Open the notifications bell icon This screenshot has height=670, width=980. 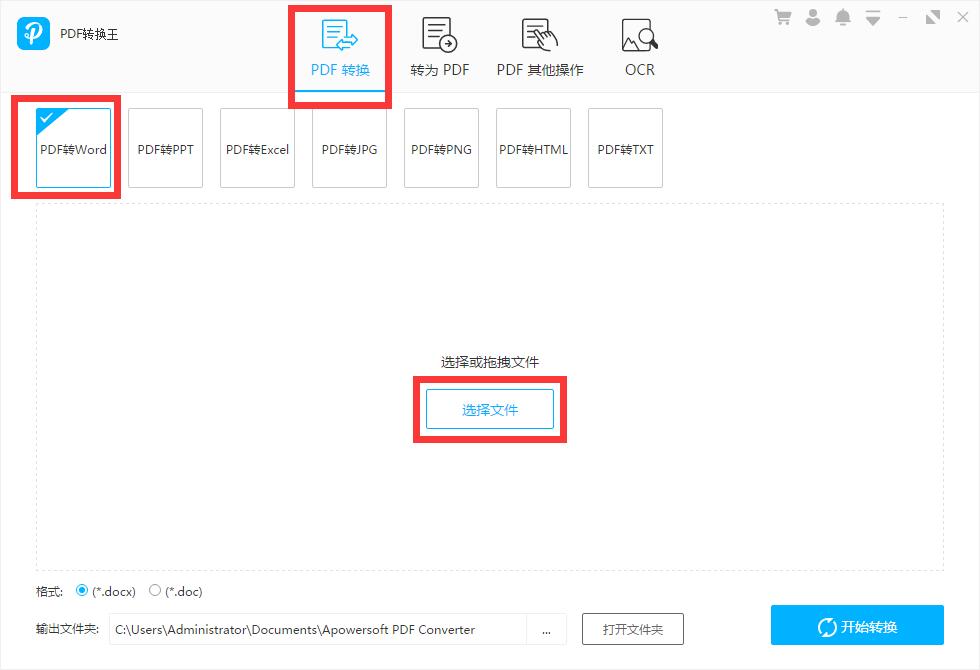(x=843, y=16)
